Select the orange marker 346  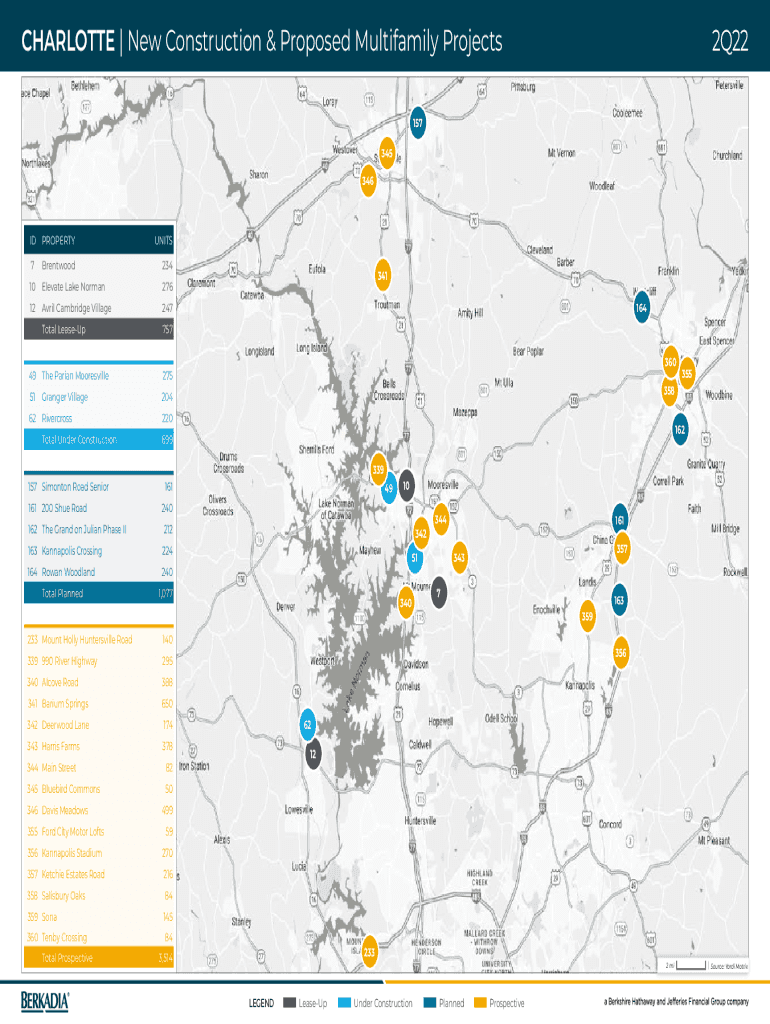[x=368, y=180]
